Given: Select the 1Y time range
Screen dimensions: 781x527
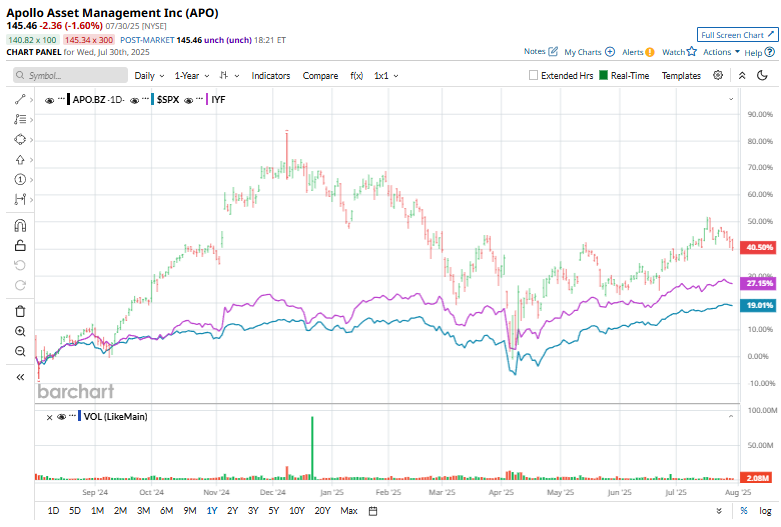Looking at the screenshot, I should coord(212,511).
